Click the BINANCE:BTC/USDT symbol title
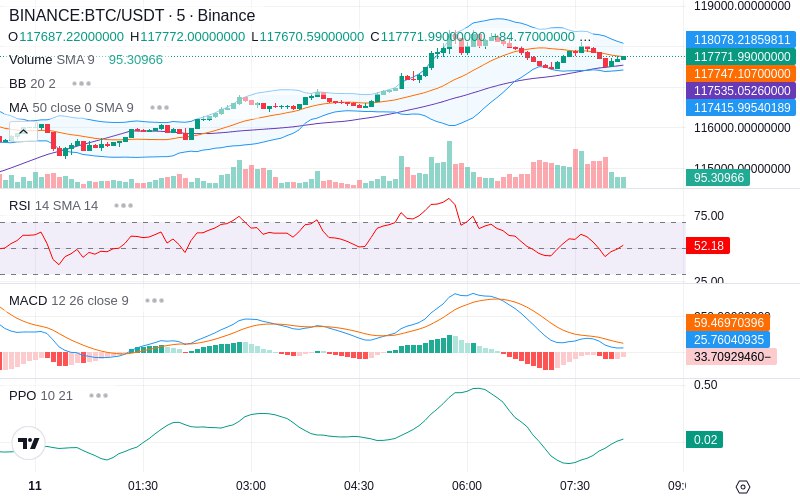This screenshot has width=800, height=500. (132, 15)
